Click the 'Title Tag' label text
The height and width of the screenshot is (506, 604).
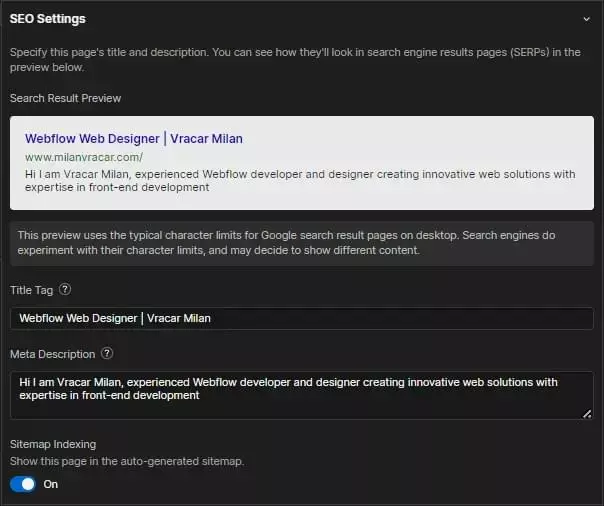click(x=32, y=290)
